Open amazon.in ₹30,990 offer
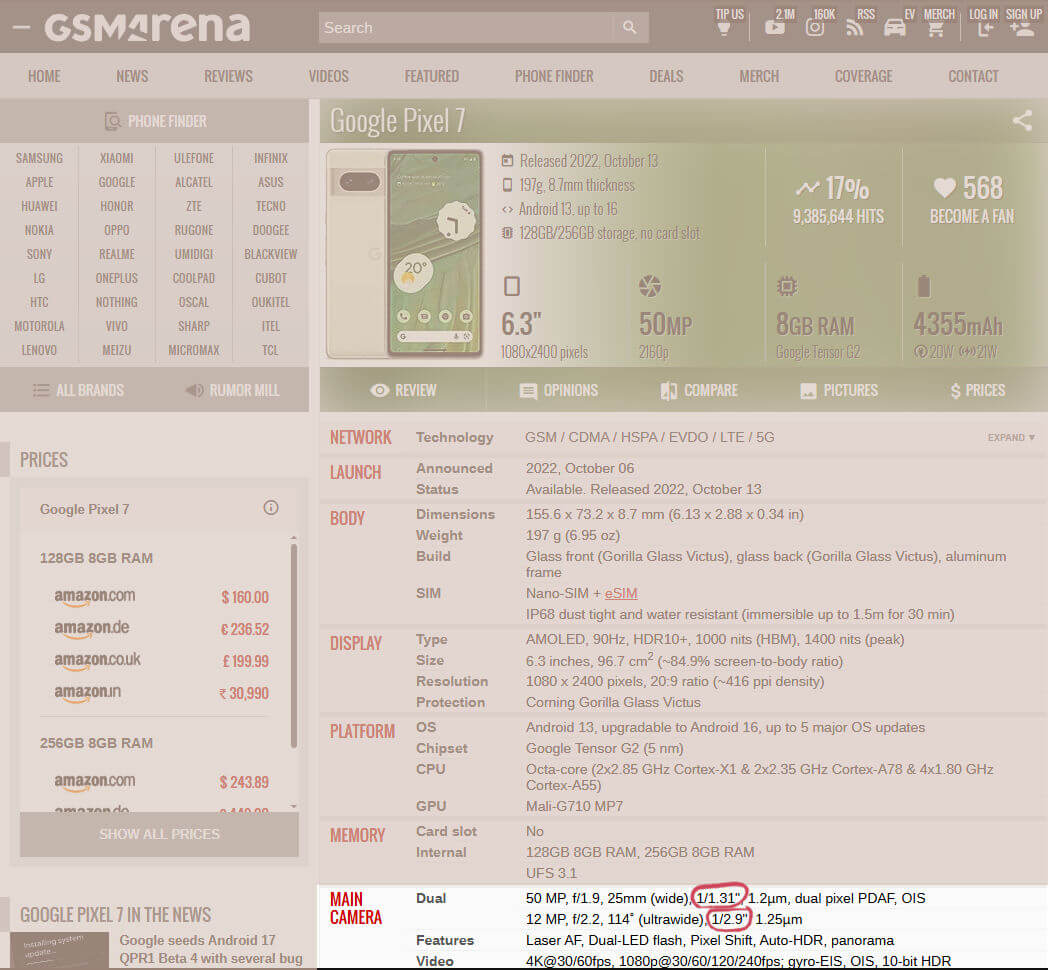Screen dimensions: 1048x970 [x=162, y=693]
